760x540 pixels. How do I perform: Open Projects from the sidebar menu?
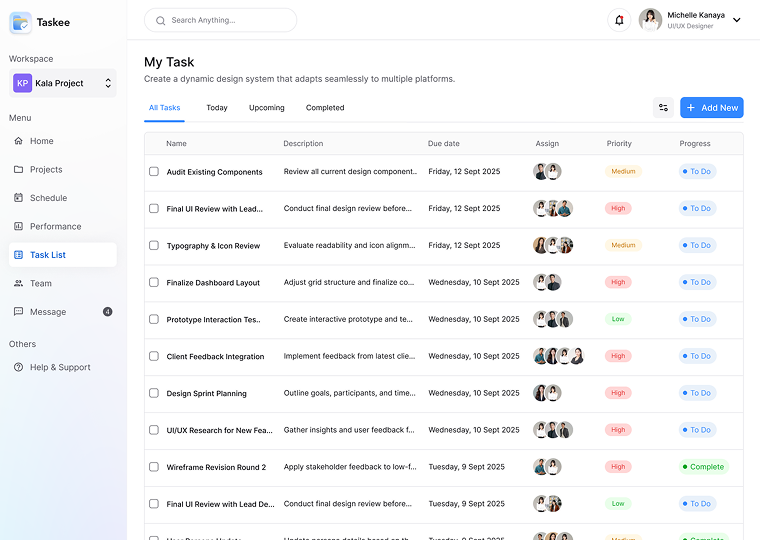click(63, 170)
